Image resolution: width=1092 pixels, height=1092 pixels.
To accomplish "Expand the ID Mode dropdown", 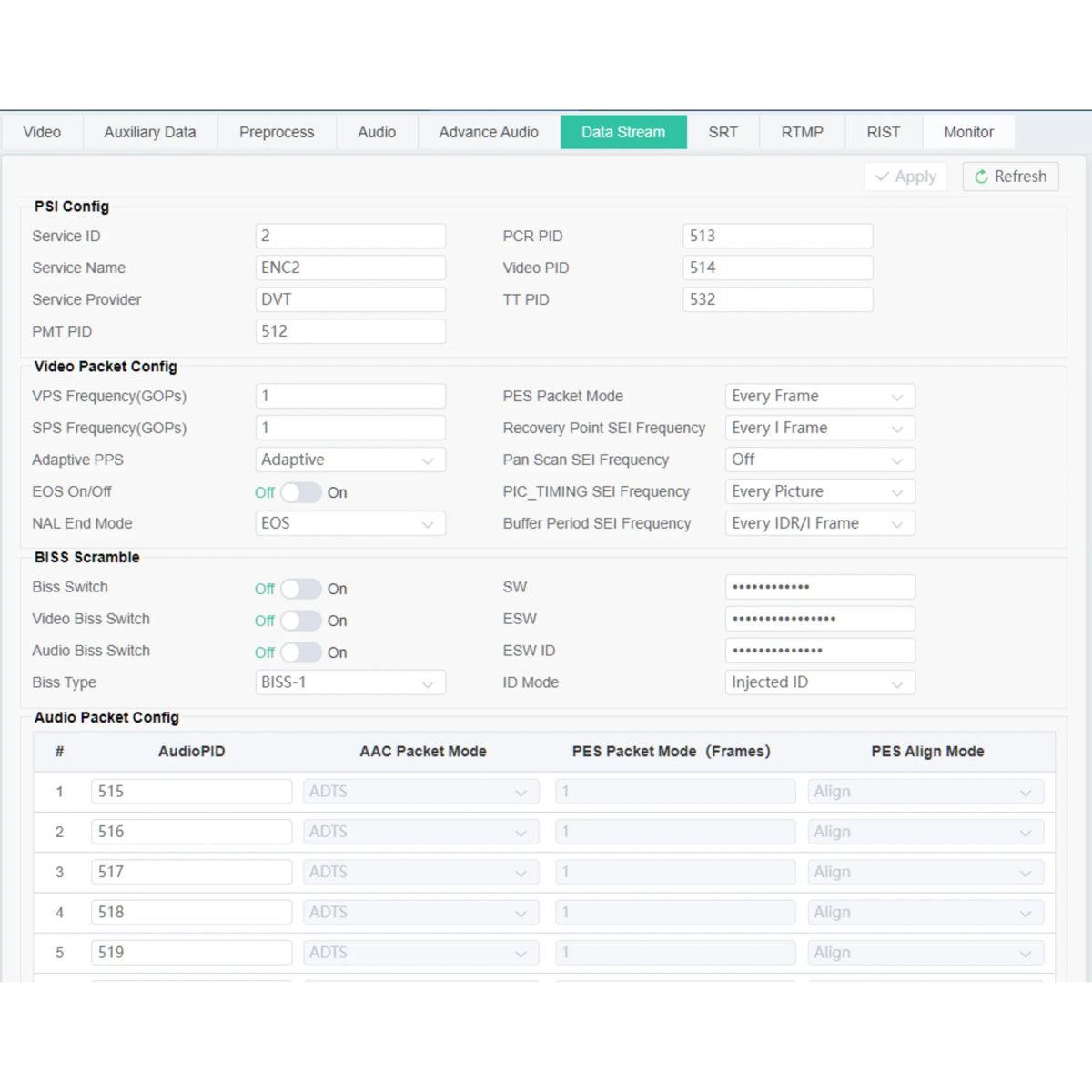I will [x=820, y=682].
